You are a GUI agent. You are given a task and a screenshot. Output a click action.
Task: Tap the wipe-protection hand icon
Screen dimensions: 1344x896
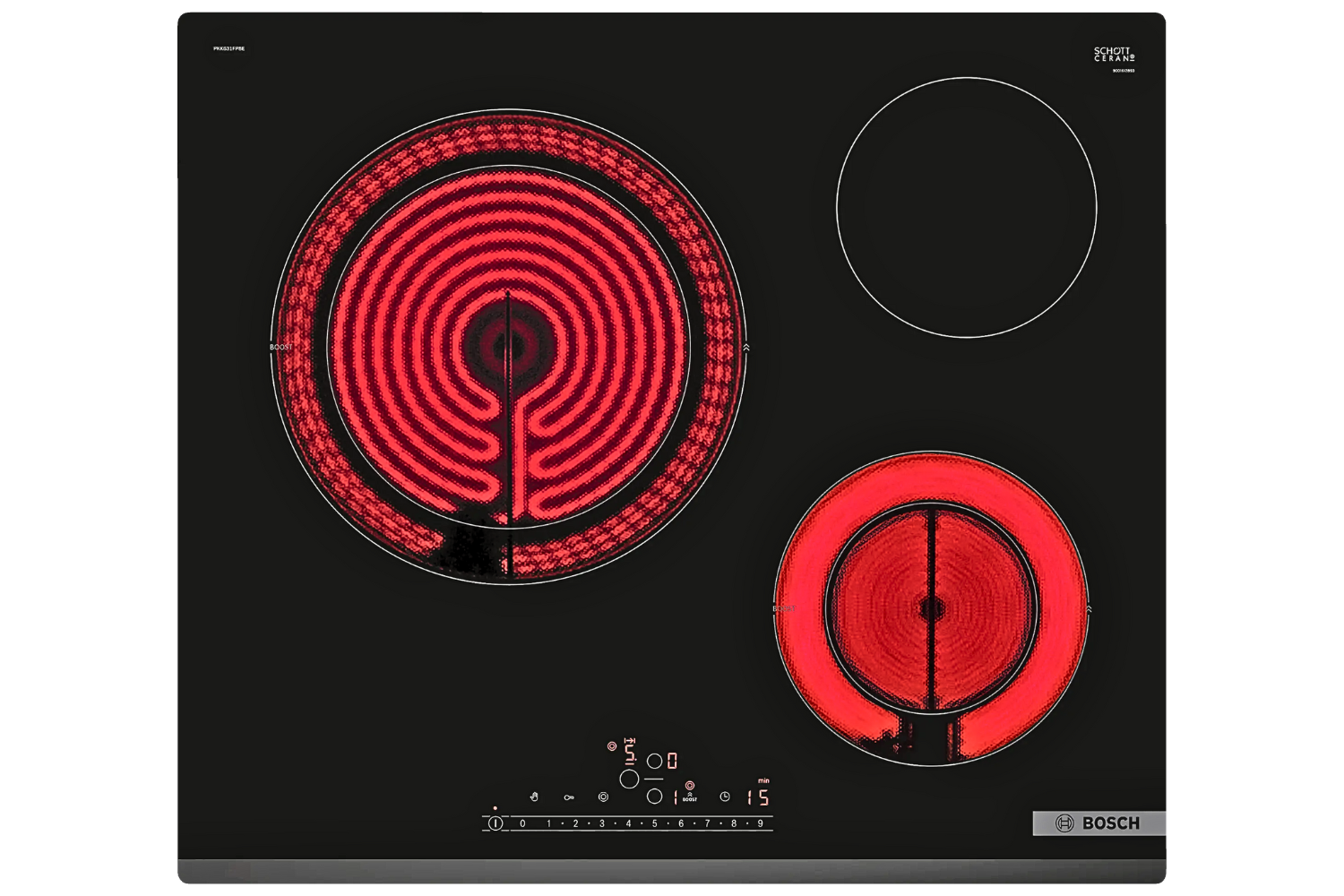[x=534, y=797]
